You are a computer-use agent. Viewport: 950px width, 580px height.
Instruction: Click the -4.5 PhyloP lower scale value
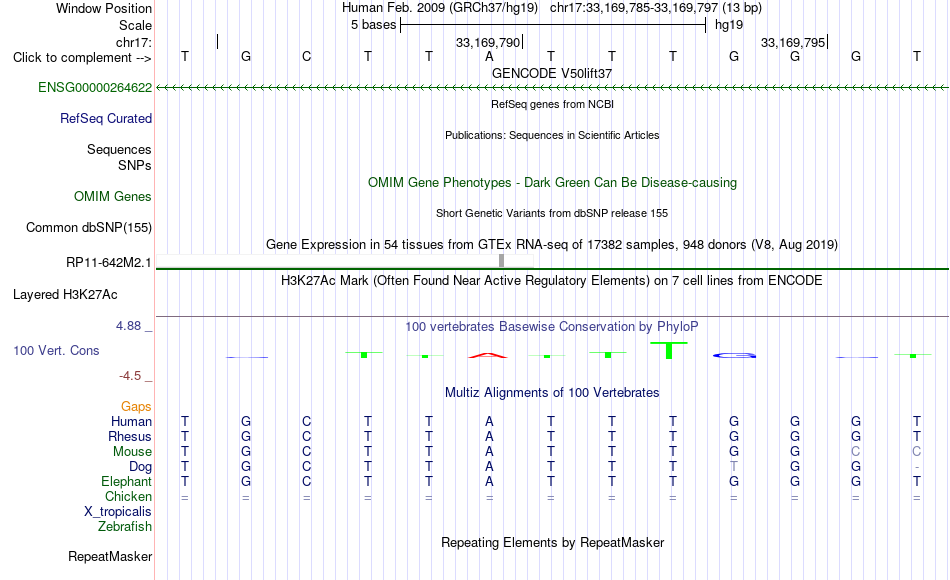click(x=130, y=376)
